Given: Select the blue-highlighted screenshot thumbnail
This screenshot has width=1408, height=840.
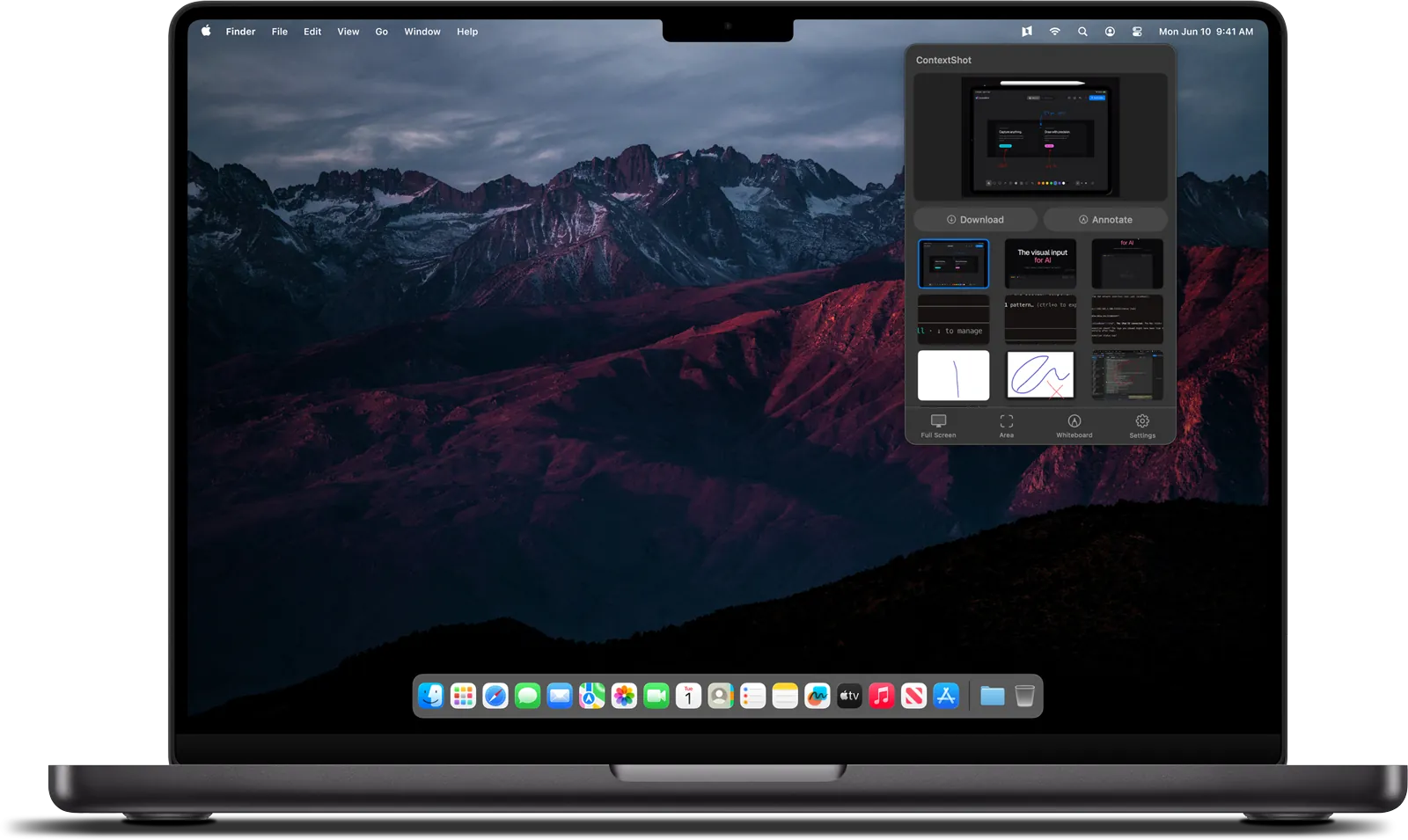Looking at the screenshot, I should coord(953,264).
